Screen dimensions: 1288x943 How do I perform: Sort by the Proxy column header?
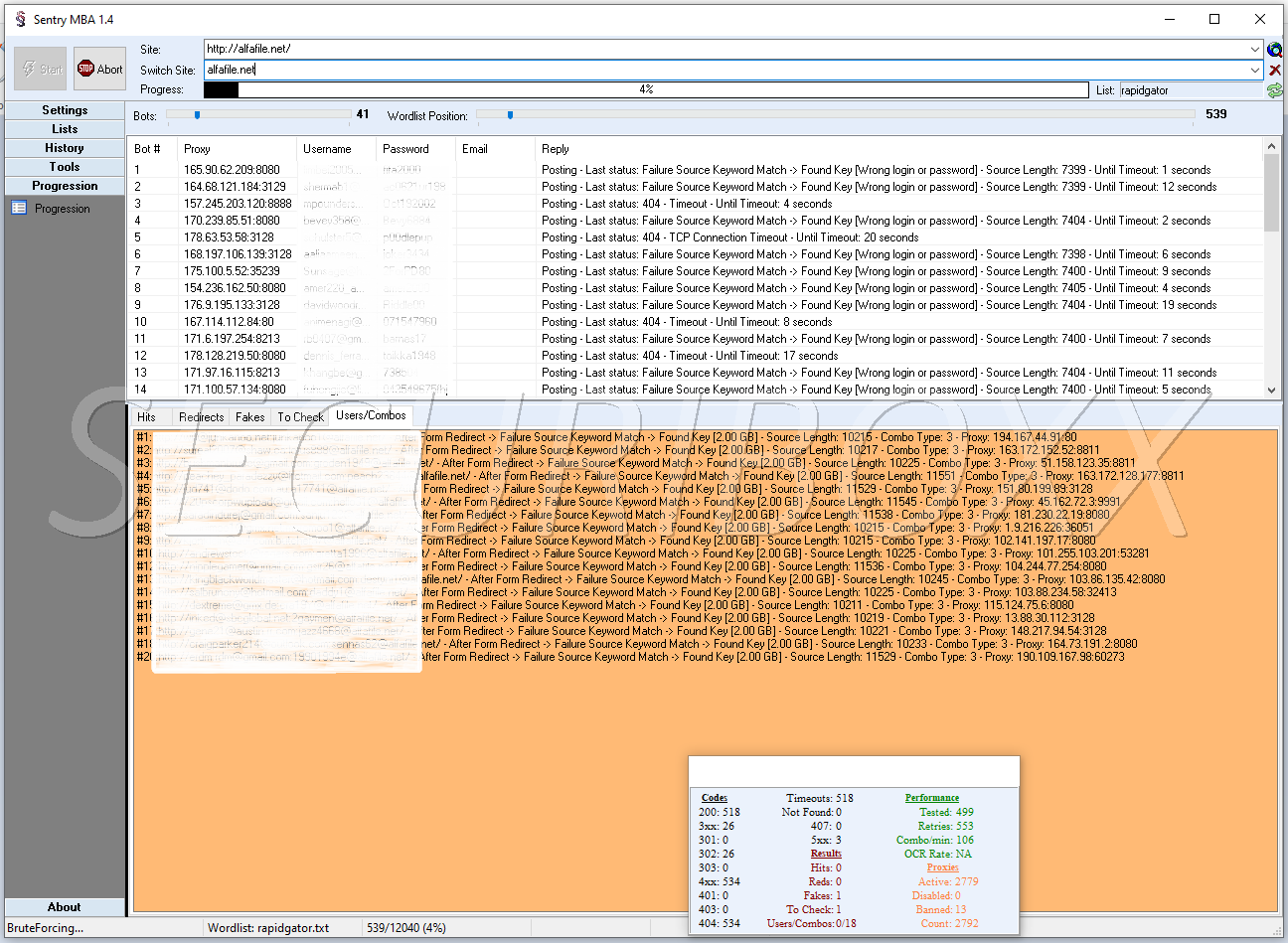pos(237,149)
